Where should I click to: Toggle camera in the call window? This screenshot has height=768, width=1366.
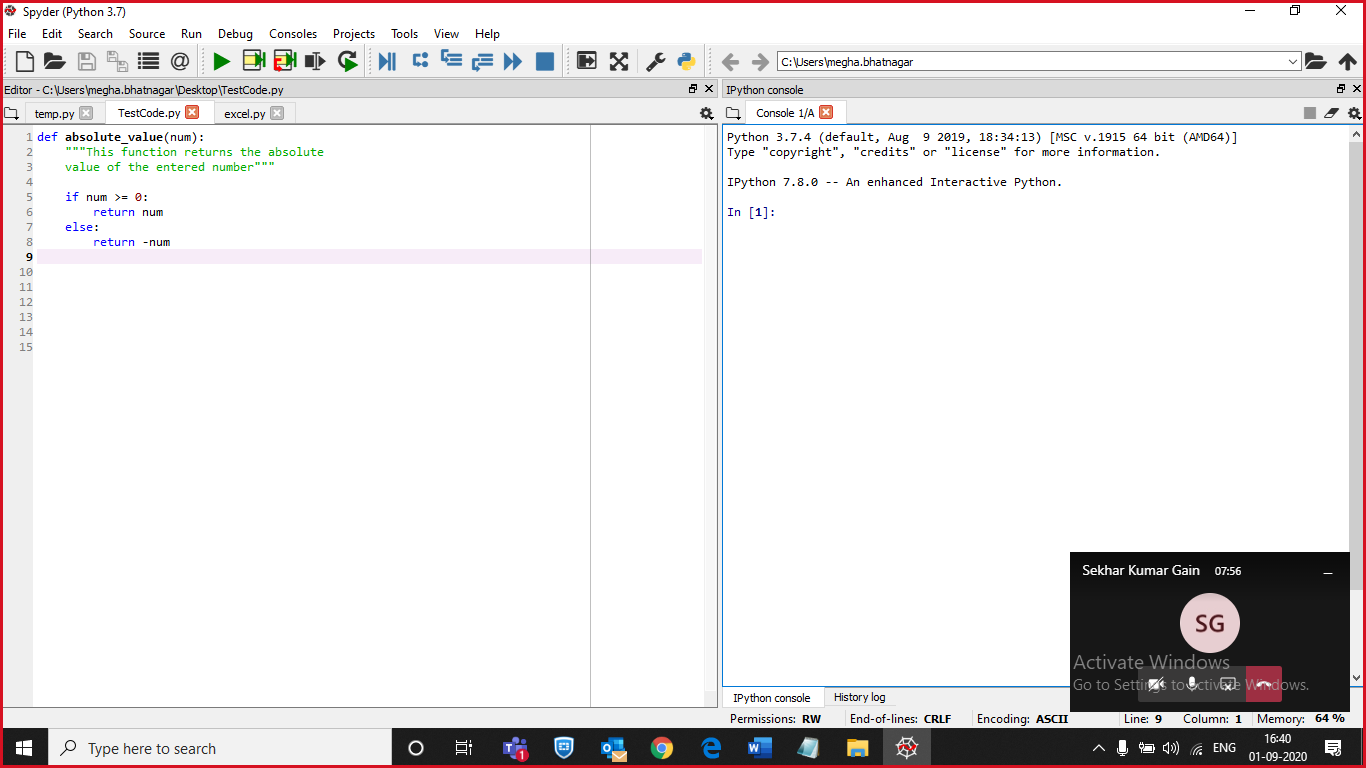click(x=1157, y=684)
